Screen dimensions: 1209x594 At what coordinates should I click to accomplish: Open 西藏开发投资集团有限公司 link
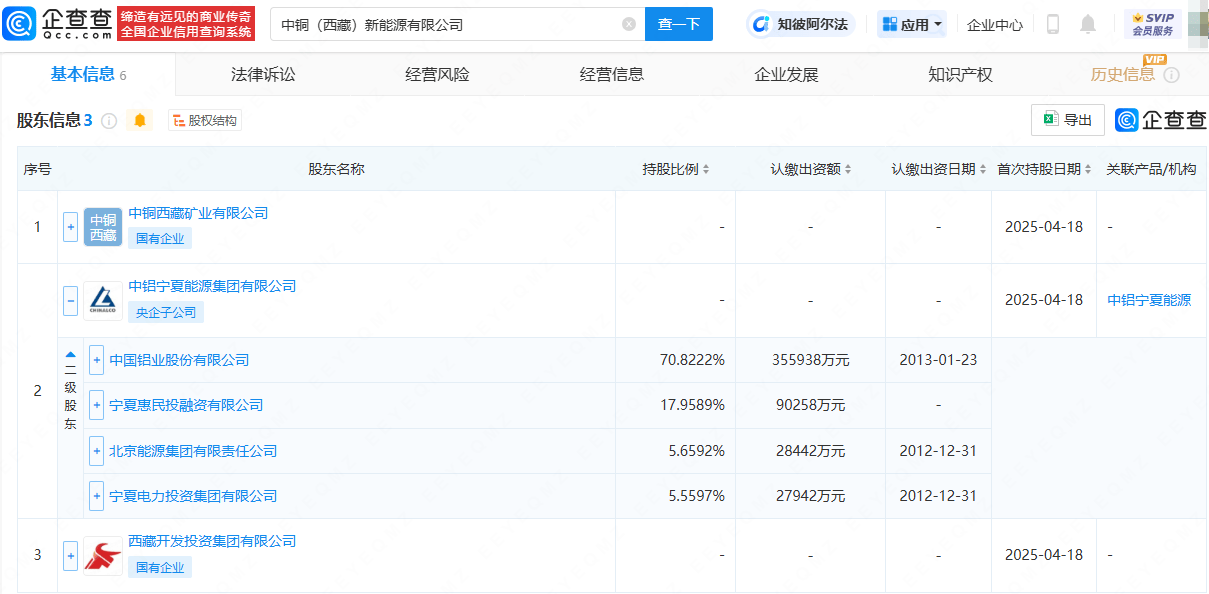coord(212,541)
